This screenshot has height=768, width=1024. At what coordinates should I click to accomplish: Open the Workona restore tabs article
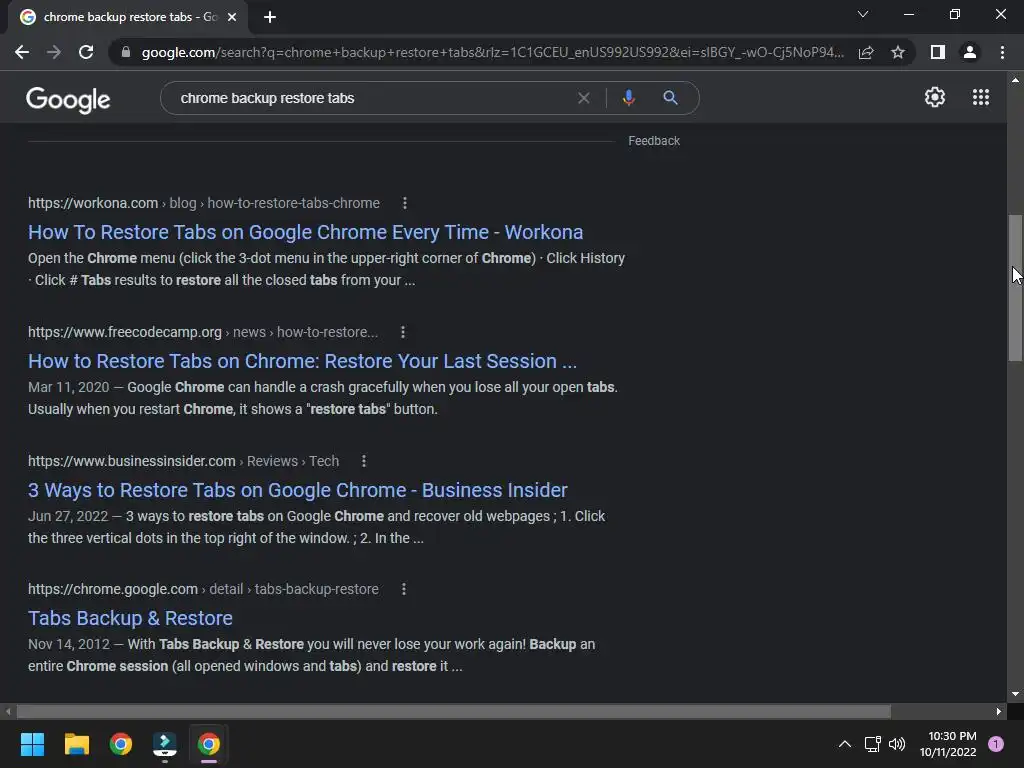coord(305,232)
